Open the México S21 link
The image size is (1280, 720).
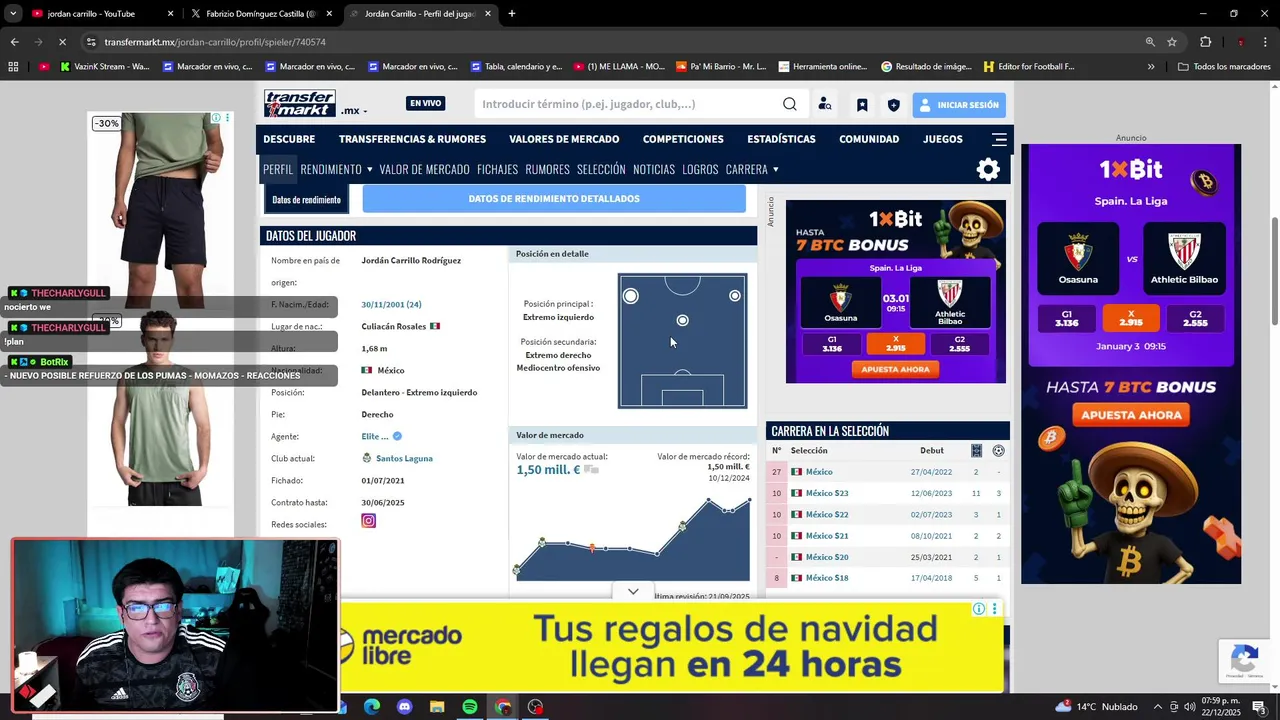point(827,536)
